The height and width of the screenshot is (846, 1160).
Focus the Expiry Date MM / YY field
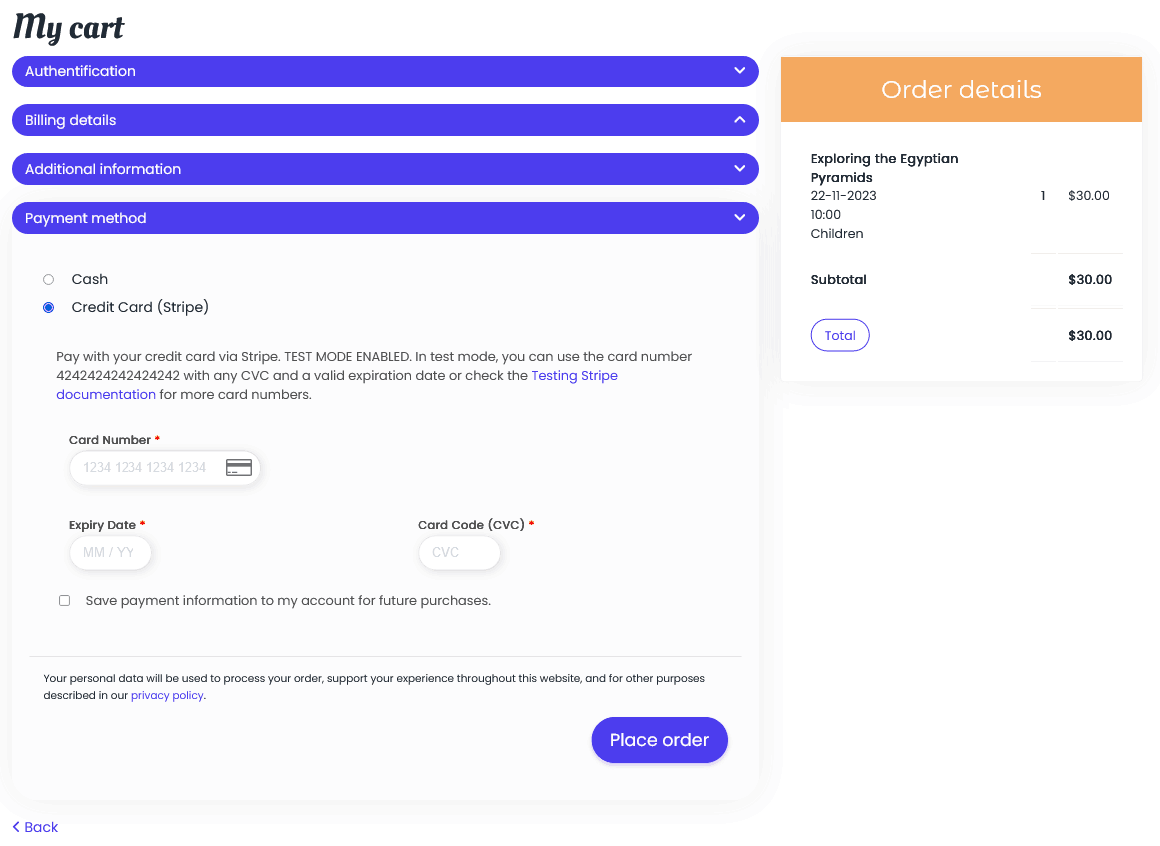pyautogui.click(x=110, y=552)
